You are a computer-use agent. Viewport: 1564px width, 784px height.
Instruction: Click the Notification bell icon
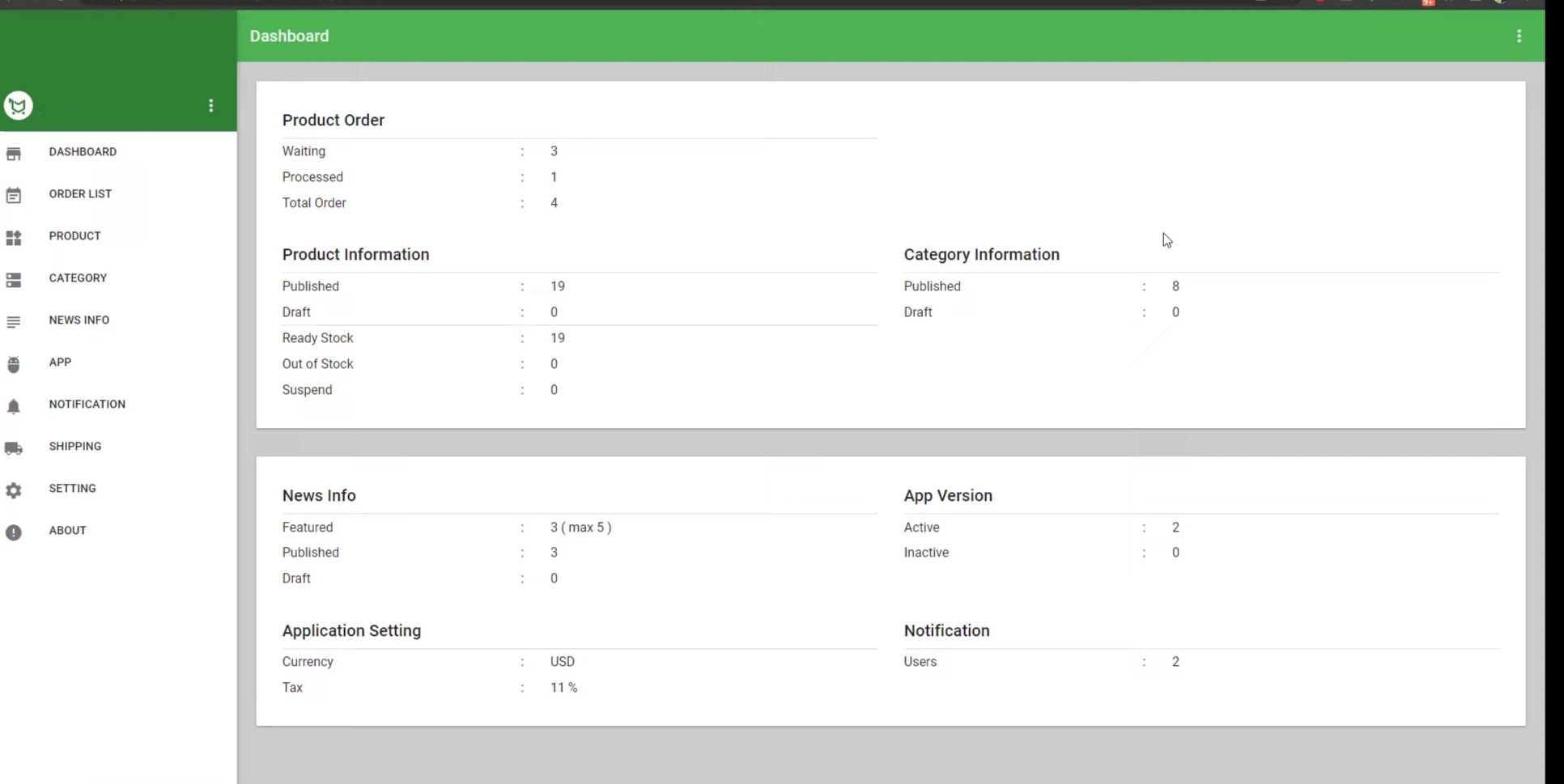(14, 406)
